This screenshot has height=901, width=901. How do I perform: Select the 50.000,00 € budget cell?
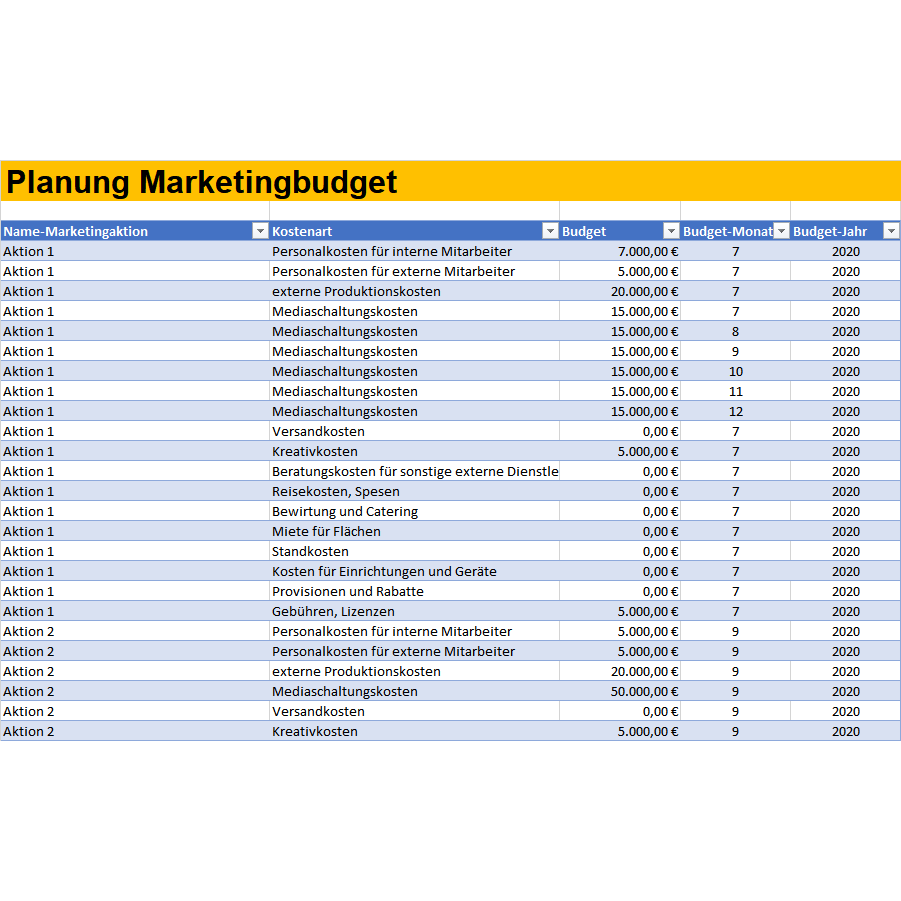coord(620,691)
